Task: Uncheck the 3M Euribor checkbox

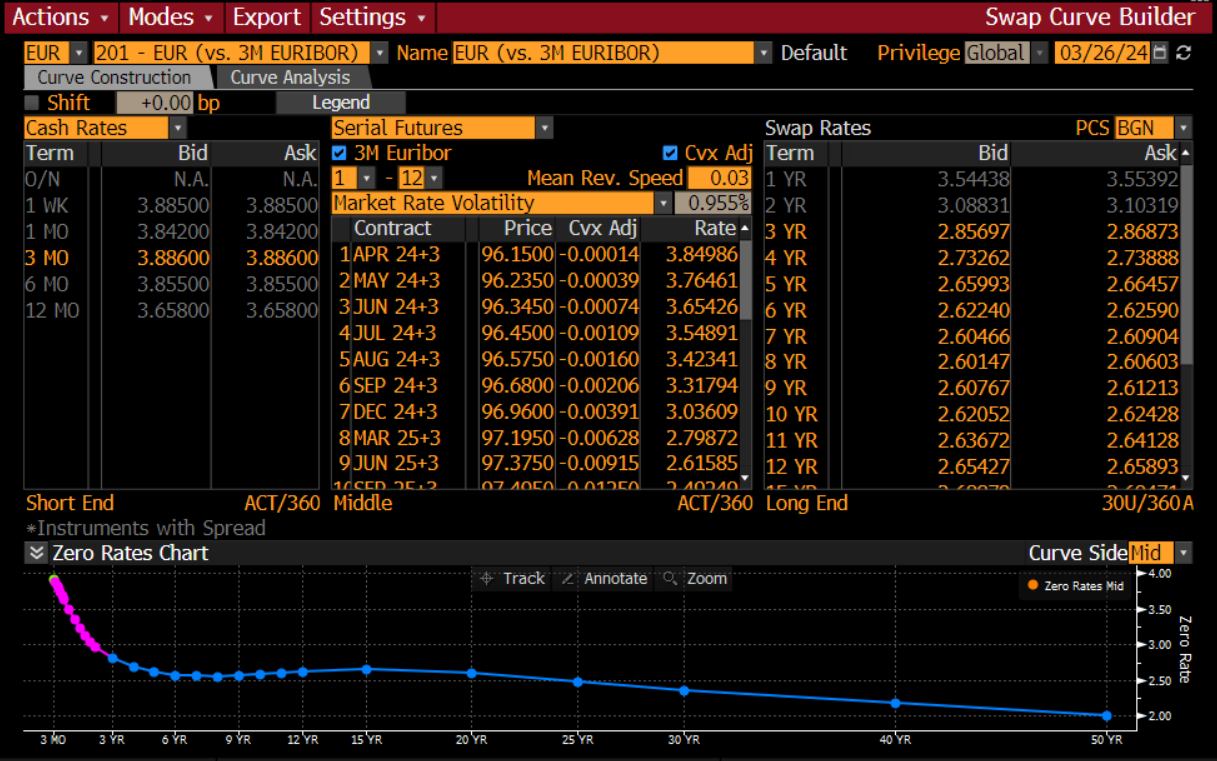Action: (x=339, y=153)
